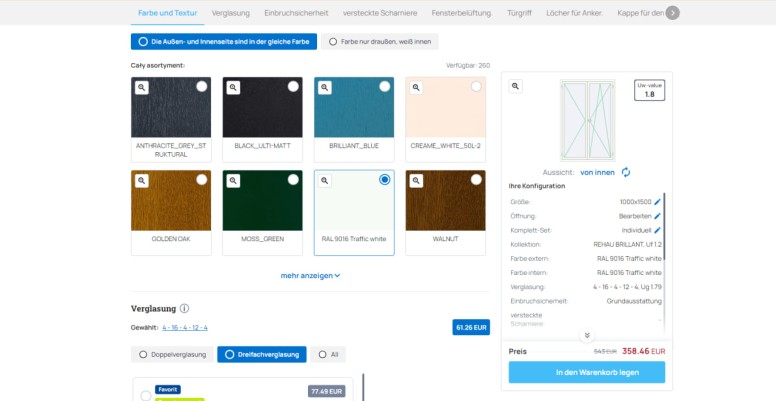The image size is (776, 401).
Task: Click the Verglasung info icon
Action: point(185,309)
